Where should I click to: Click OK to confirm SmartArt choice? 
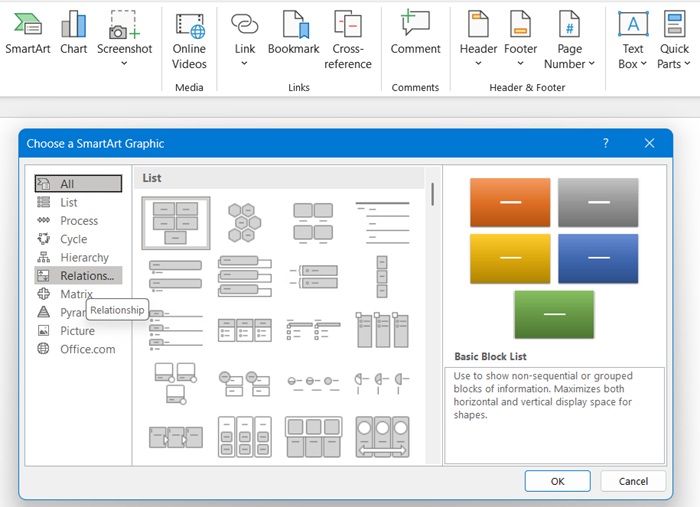point(558,481)
